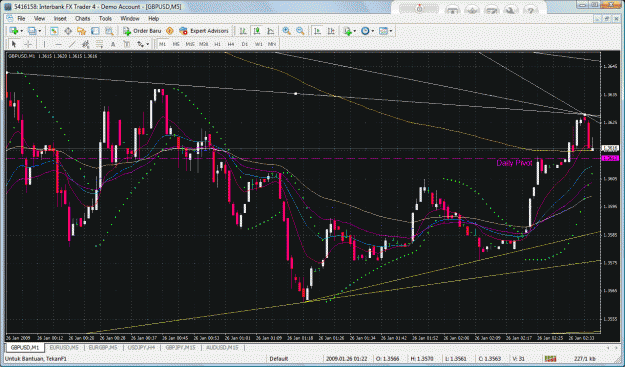The image size is (625, 367).
Task: Select the GBPUSD,M1 chart tab
Action: coord(25,348)
